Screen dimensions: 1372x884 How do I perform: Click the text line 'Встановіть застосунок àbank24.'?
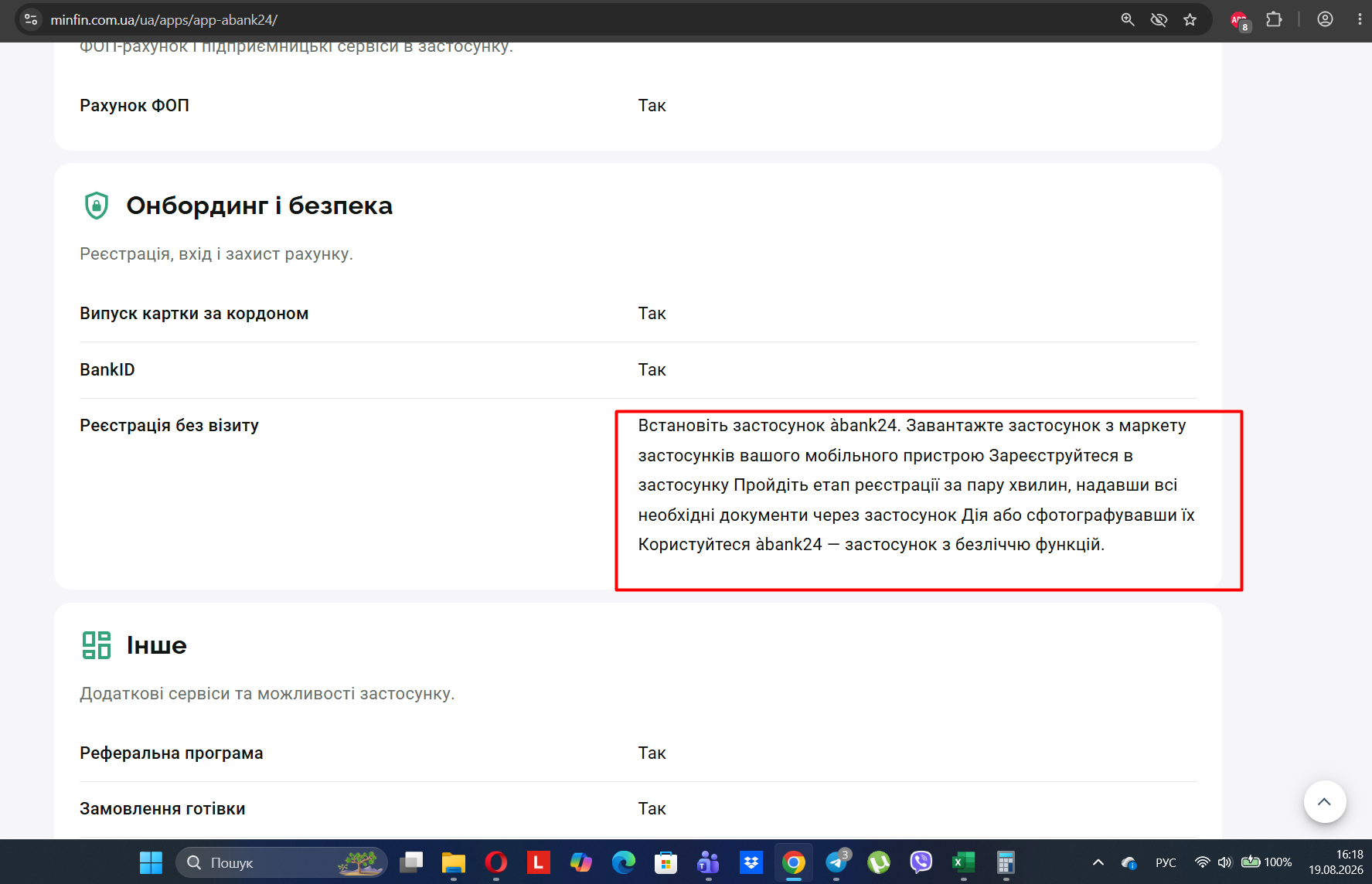point(770,425)
